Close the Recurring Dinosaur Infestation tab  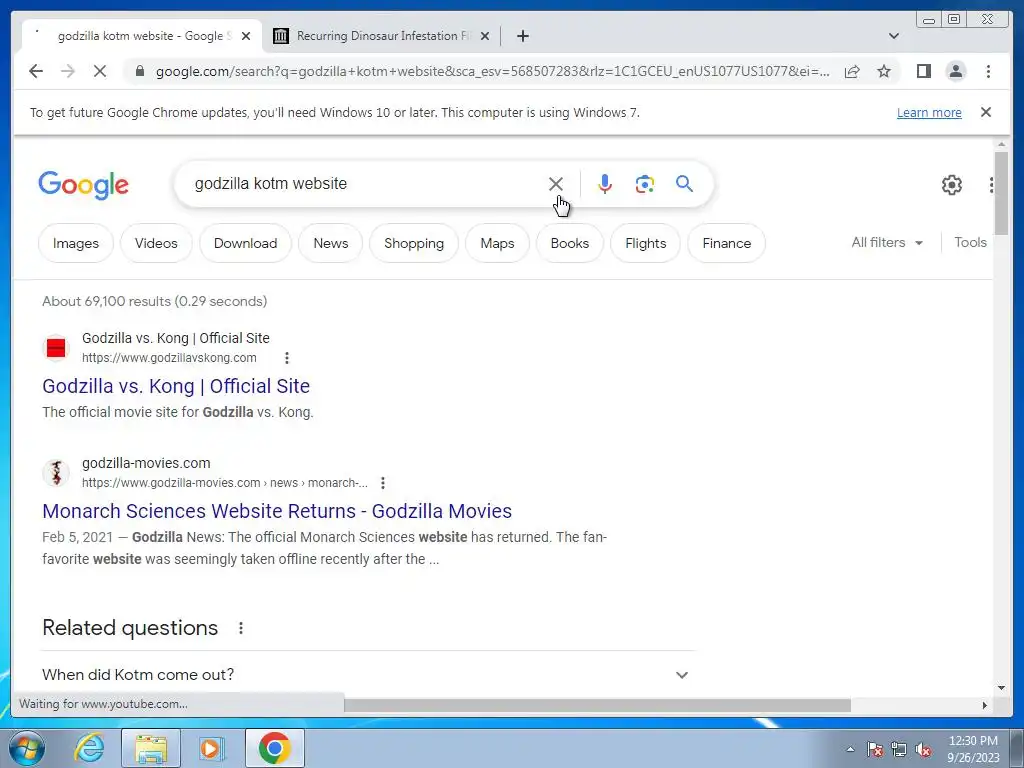485,36
